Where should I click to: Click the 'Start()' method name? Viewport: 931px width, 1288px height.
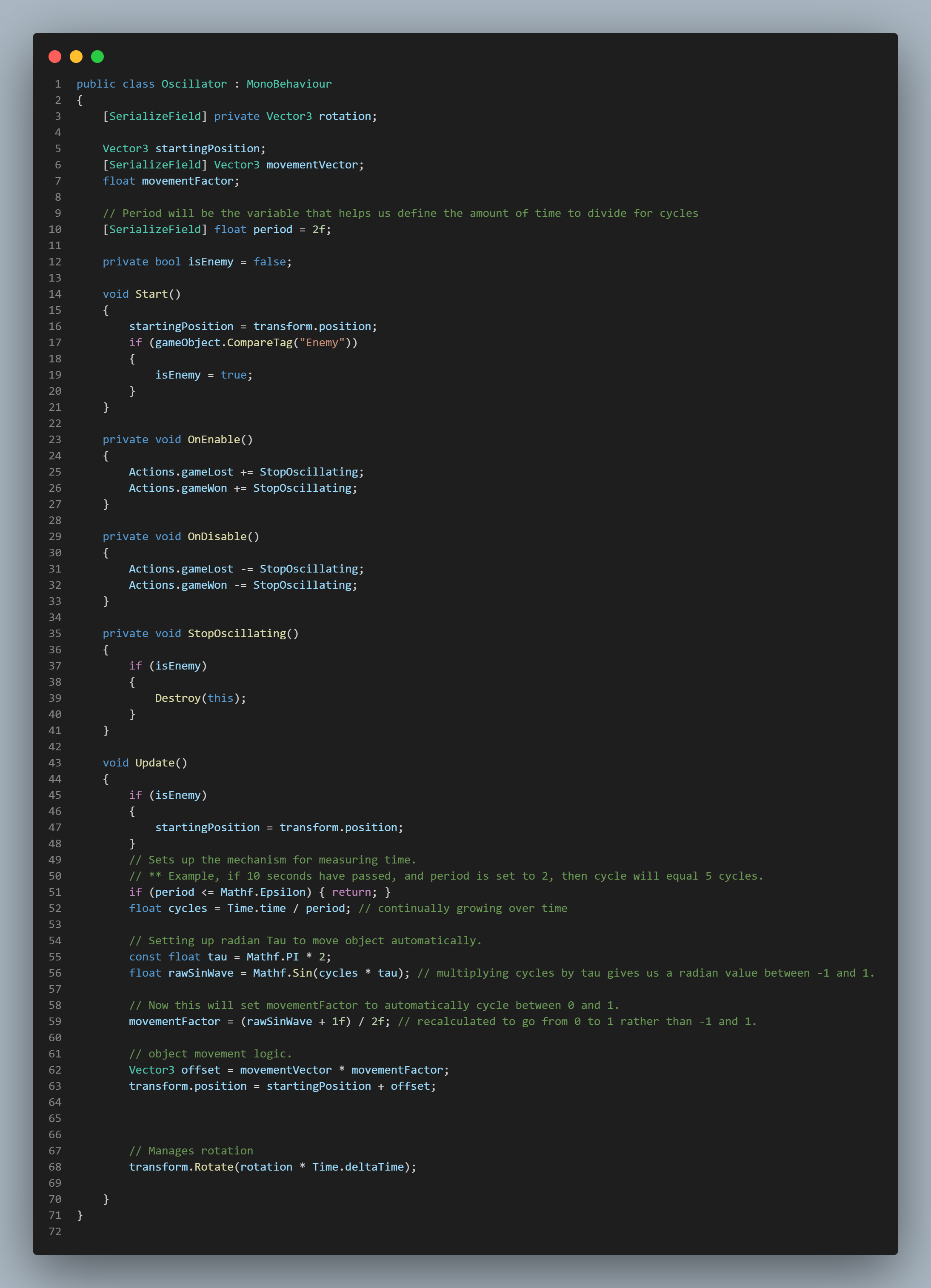[x=158, y=294]
